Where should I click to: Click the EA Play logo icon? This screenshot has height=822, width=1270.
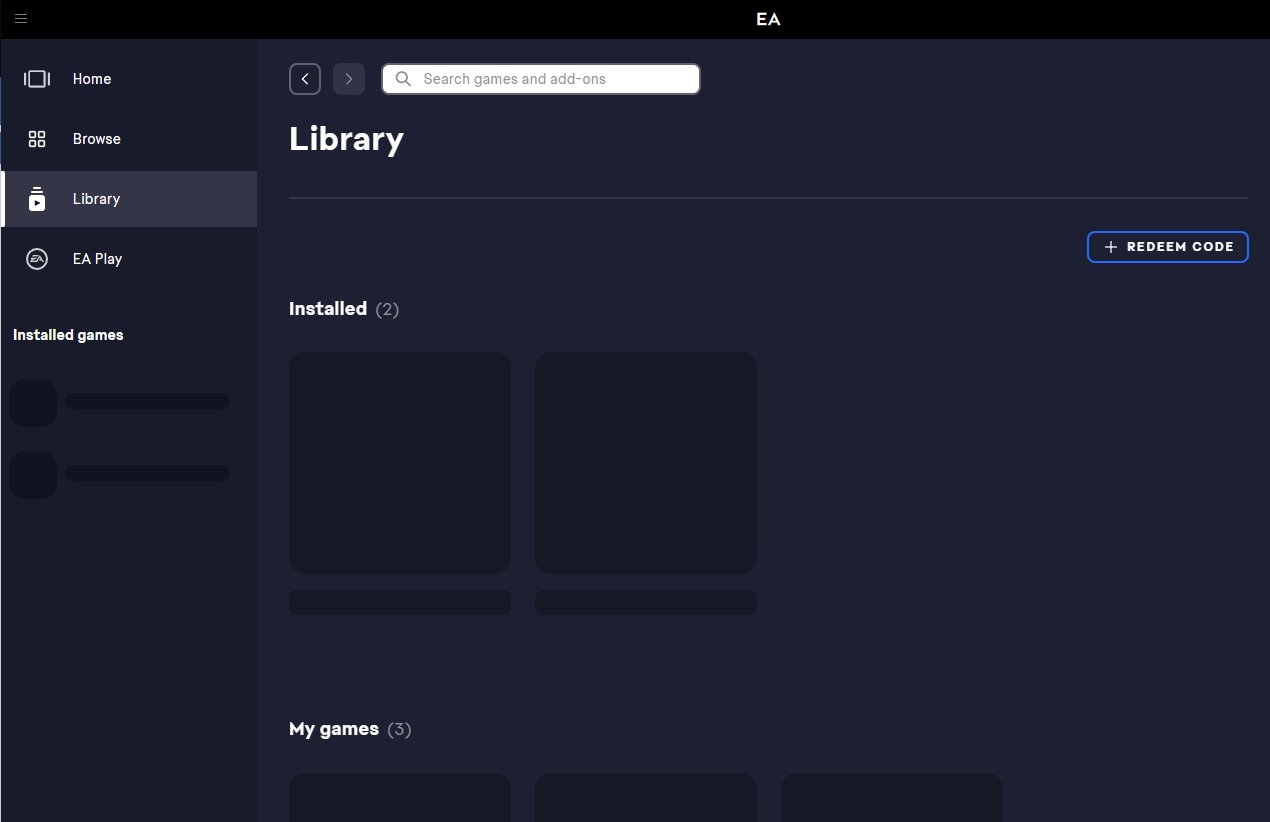tap(37, 259)
